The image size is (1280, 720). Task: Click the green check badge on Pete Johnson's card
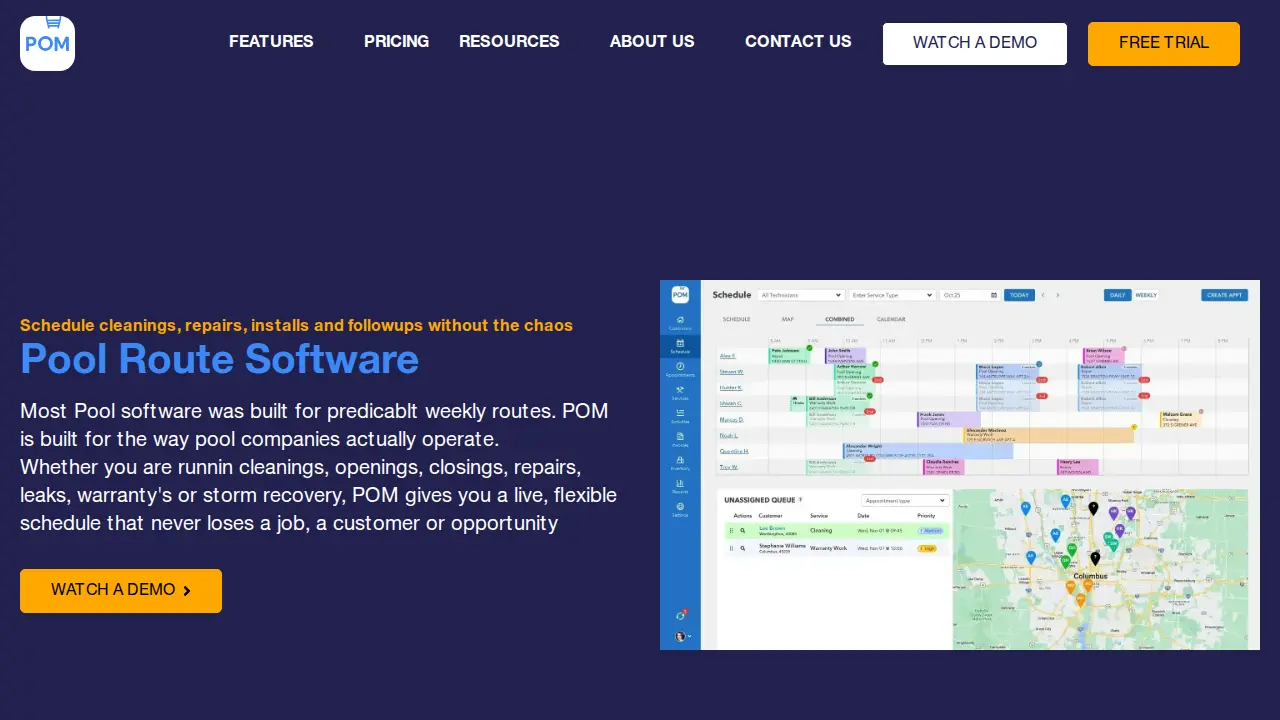pos(809,348)
